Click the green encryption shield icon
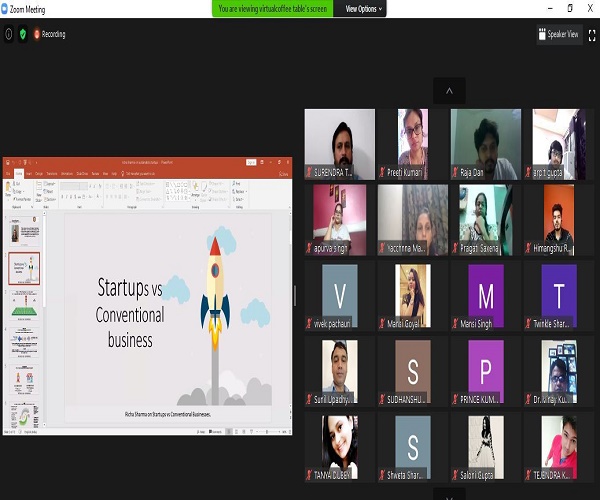 [23, 34]
